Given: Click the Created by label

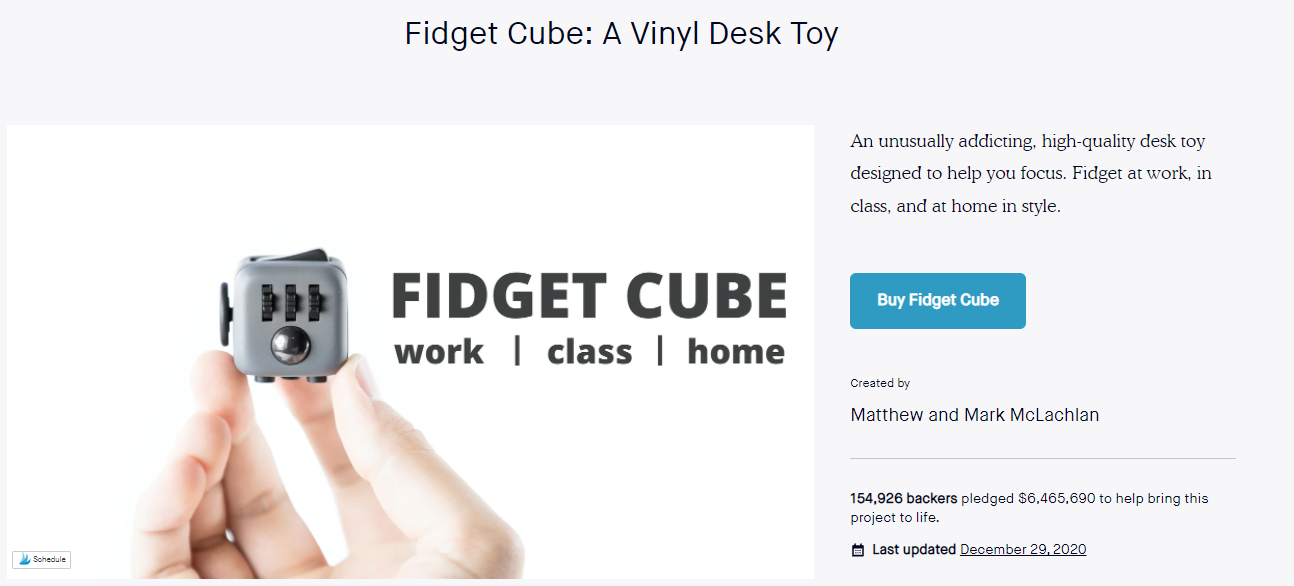Looking at the screenshot, I should 880,383.
